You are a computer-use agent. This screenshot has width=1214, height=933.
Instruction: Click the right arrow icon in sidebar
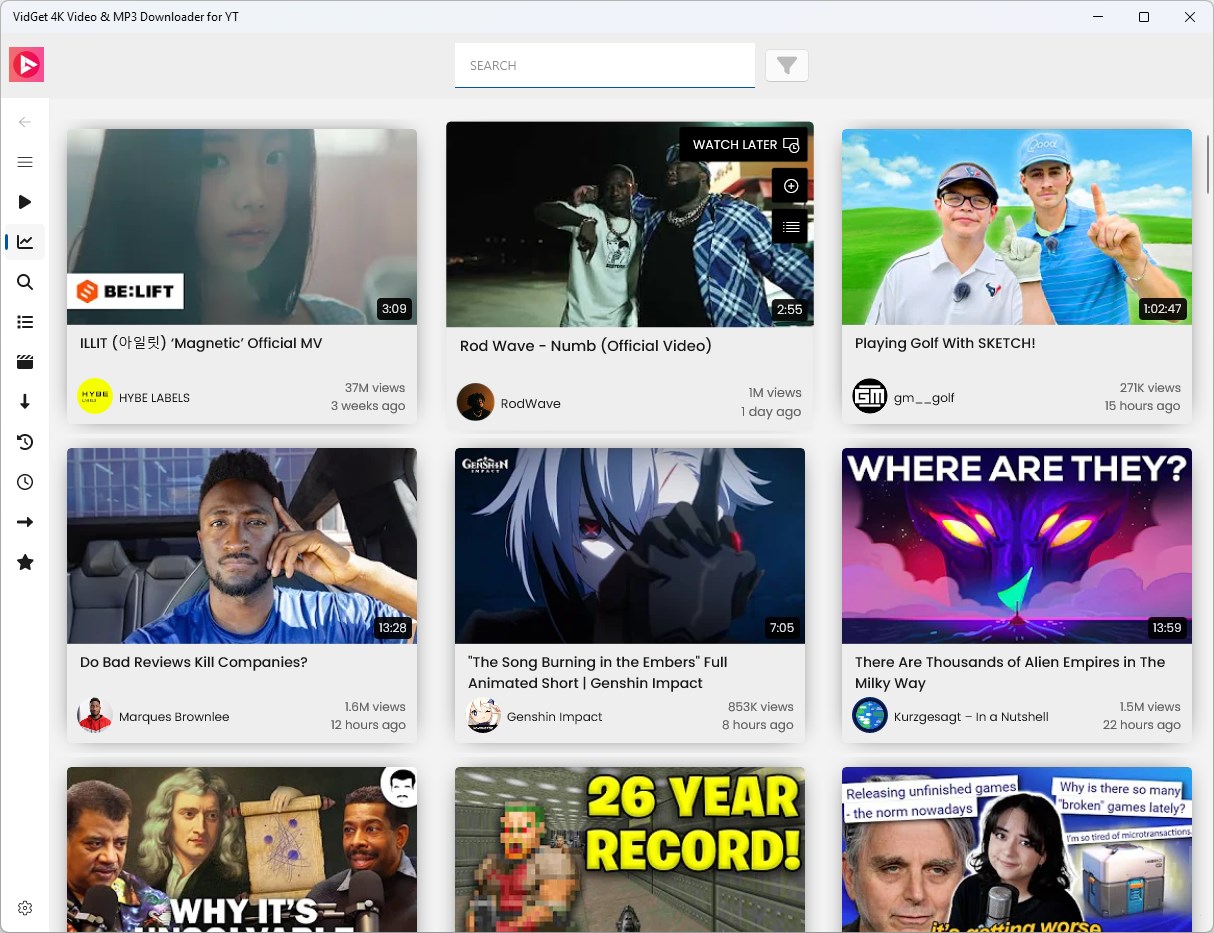pyautogui.click(x=25, y=522)
